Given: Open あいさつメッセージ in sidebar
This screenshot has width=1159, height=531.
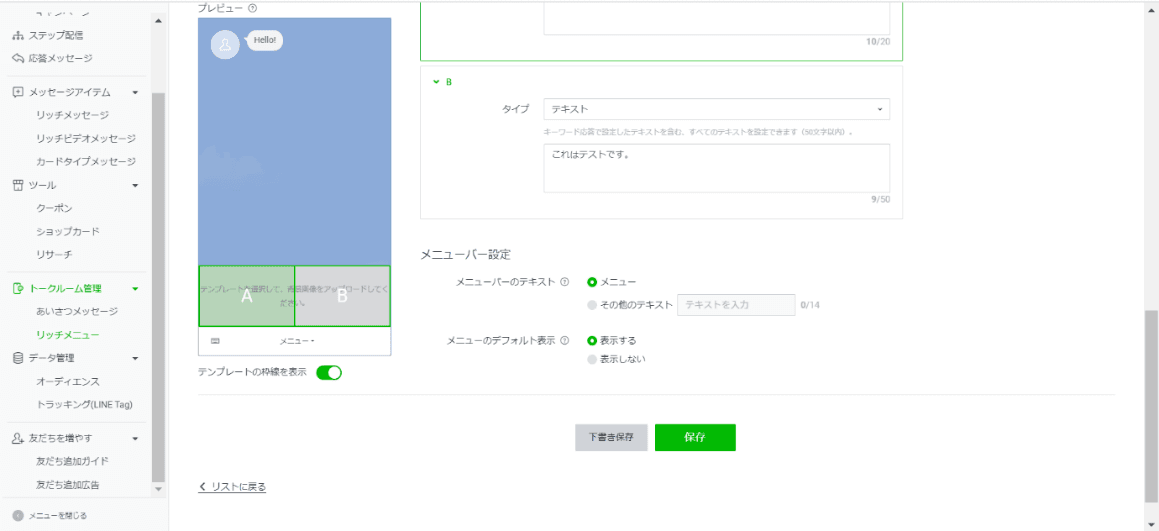Looking at the screenshot, I should coord(77,311).
